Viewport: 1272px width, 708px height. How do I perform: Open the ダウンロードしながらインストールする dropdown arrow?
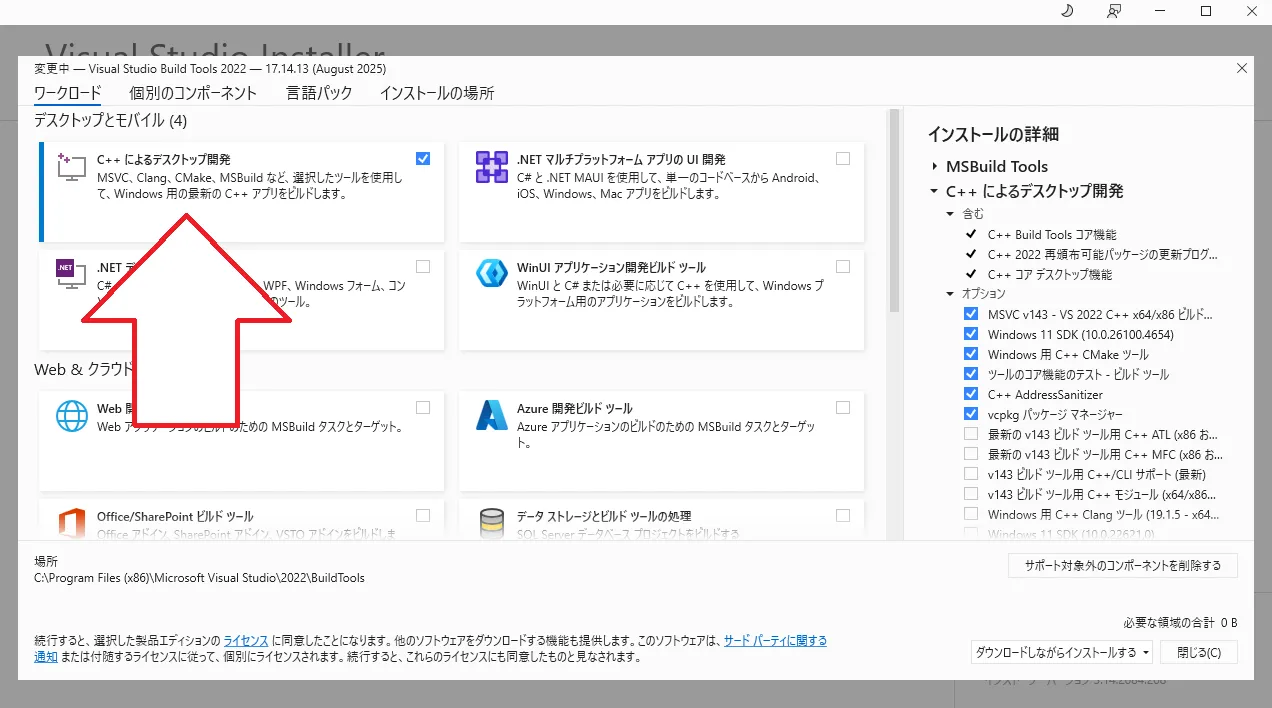pyautogui.click(x=1144, y=653)
